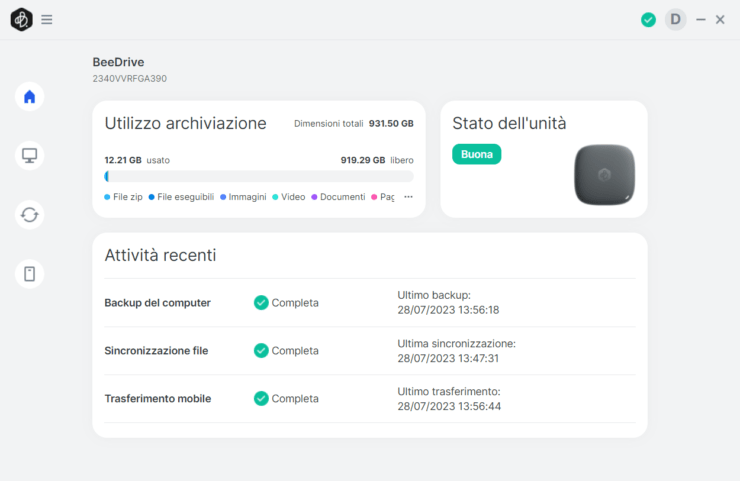Click the Completa checkmark for file sync
This screenshot has height=481, width=740.
[261, 351]
